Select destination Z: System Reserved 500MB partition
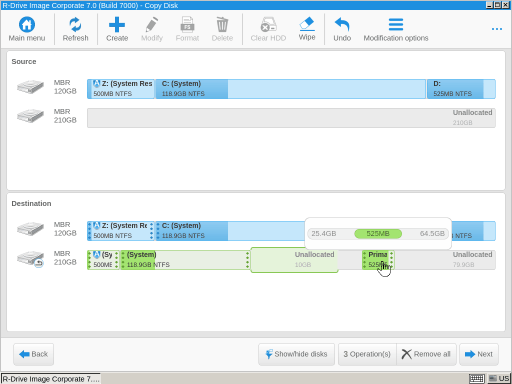 [121, 231]
